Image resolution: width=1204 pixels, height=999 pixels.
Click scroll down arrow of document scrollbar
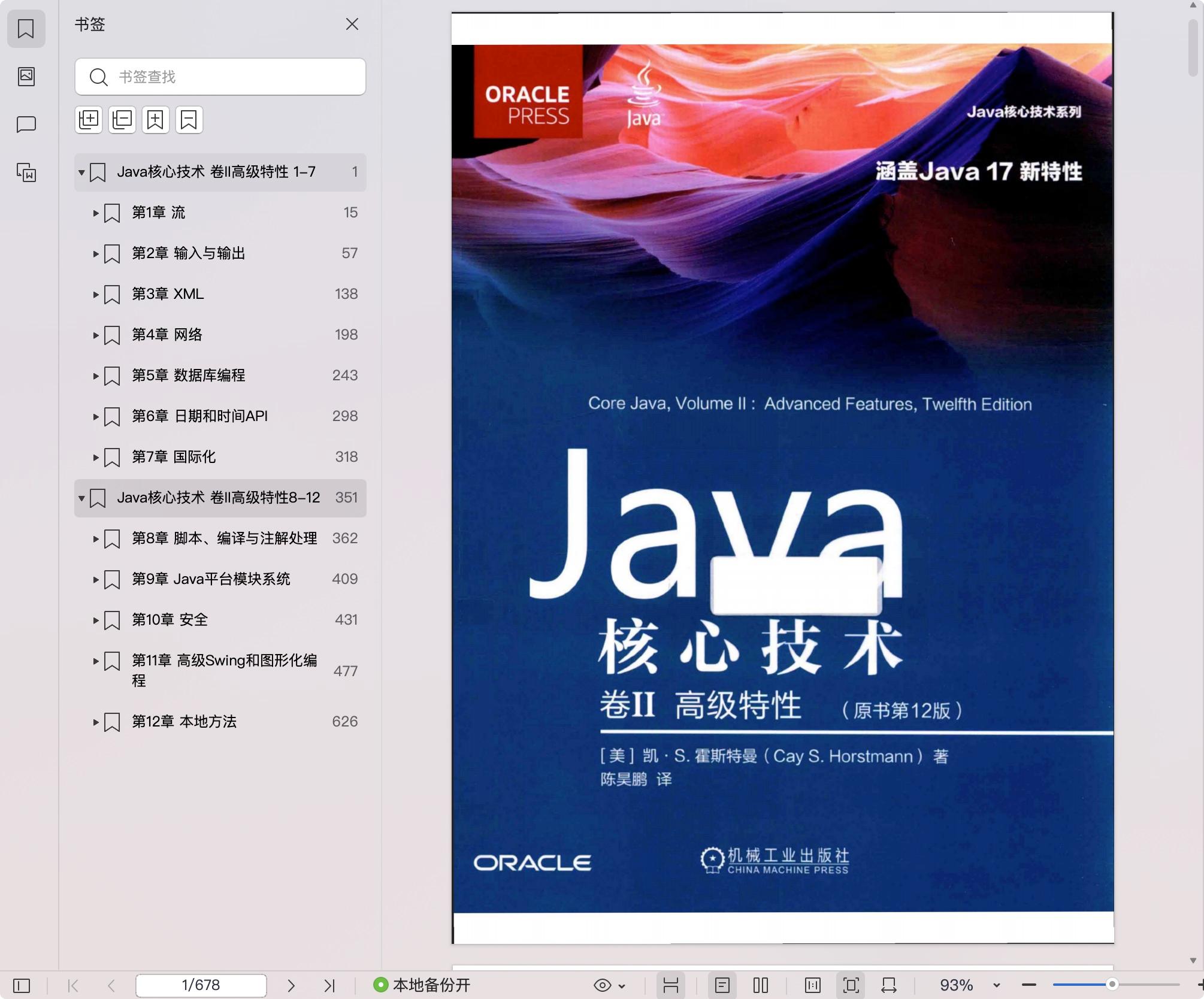coord(1193,961)
